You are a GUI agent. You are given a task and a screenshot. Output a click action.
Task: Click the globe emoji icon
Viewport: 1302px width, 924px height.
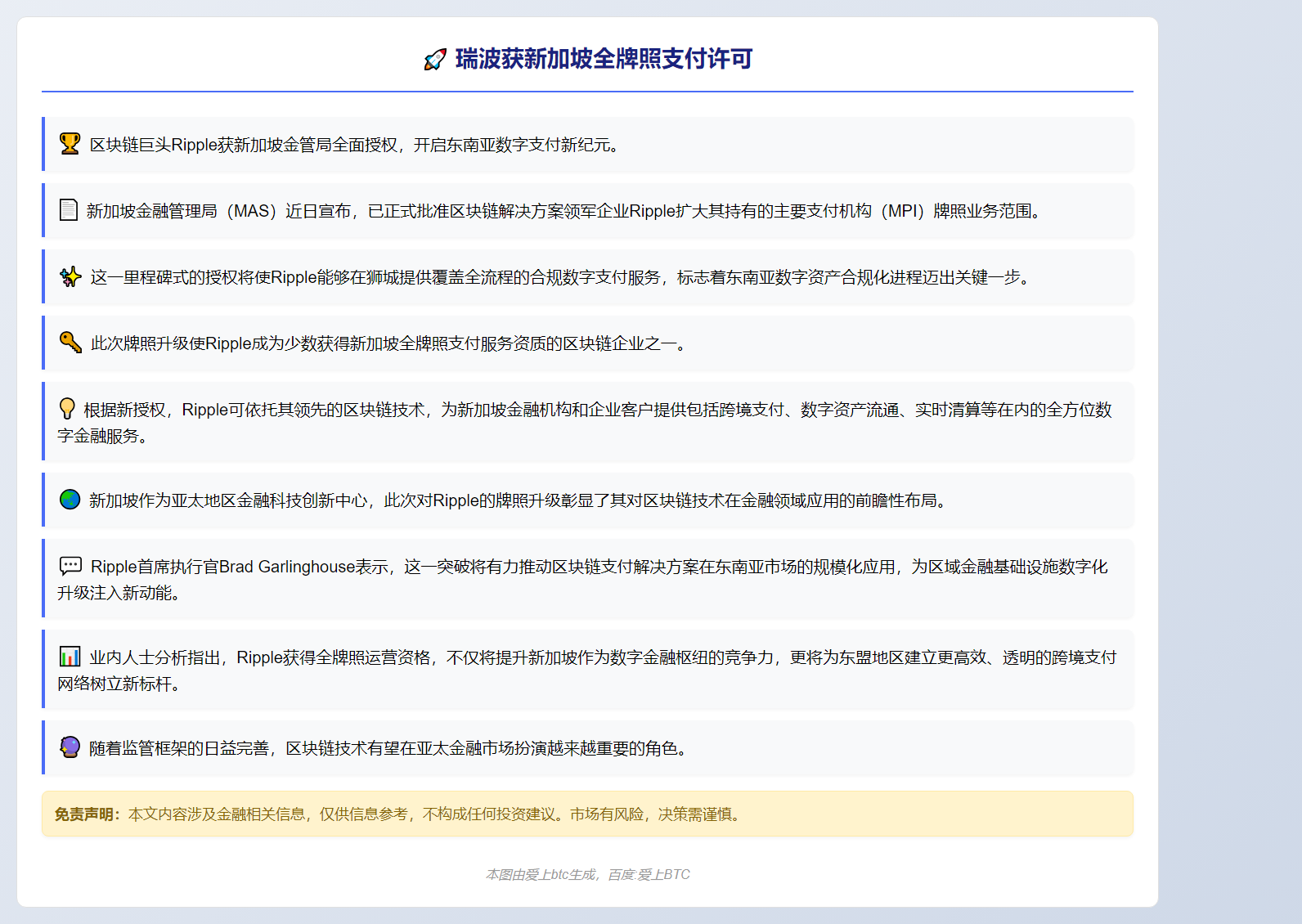[70, 500]
